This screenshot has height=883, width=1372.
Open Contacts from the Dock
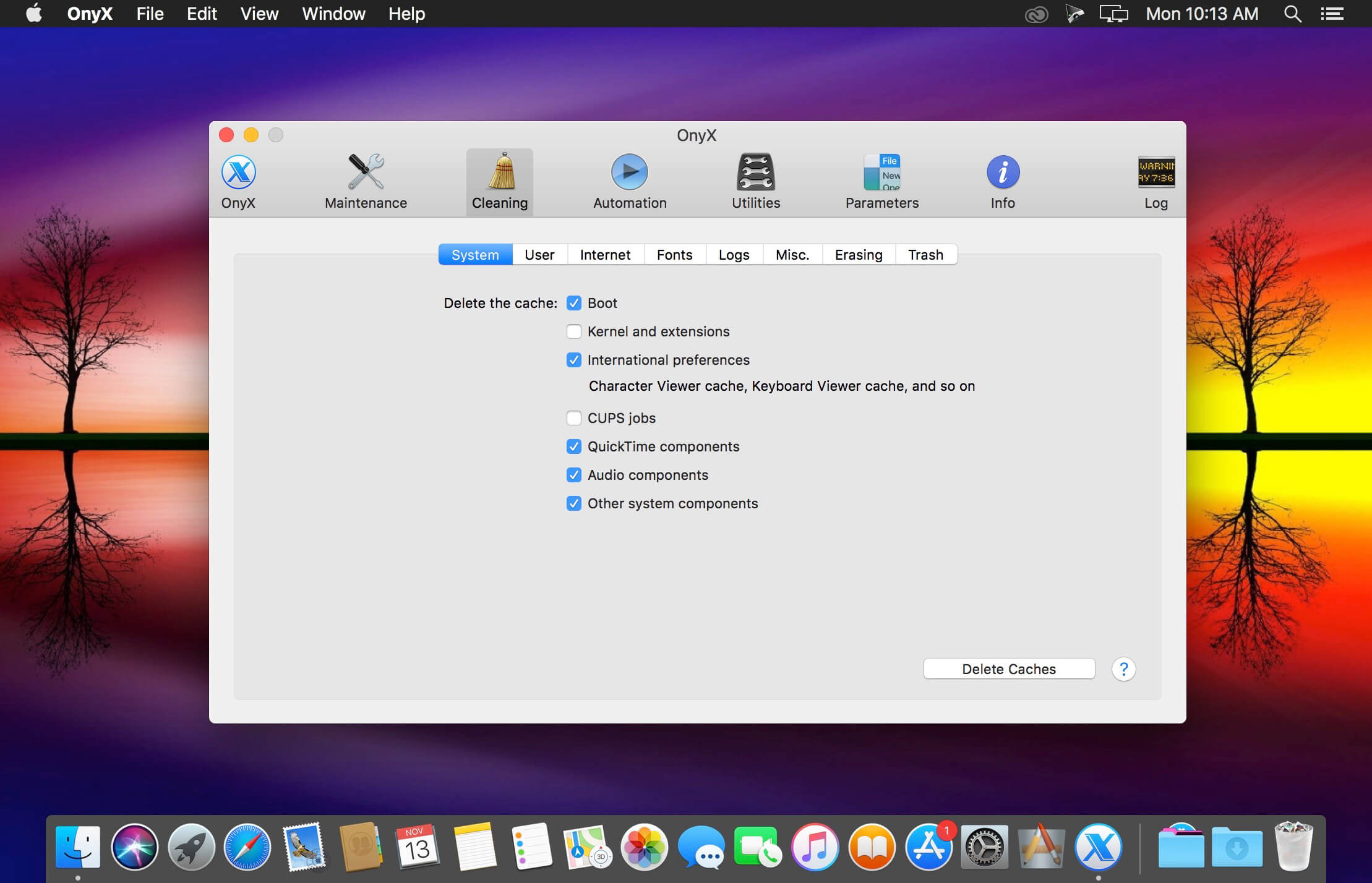click(x=361, y=847)
